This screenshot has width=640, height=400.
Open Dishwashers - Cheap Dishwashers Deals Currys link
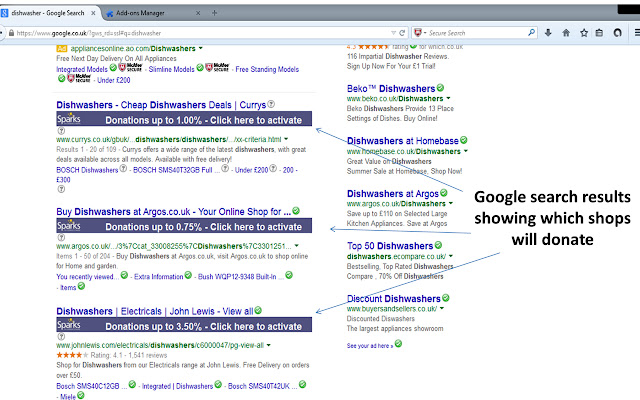(161, 105)
